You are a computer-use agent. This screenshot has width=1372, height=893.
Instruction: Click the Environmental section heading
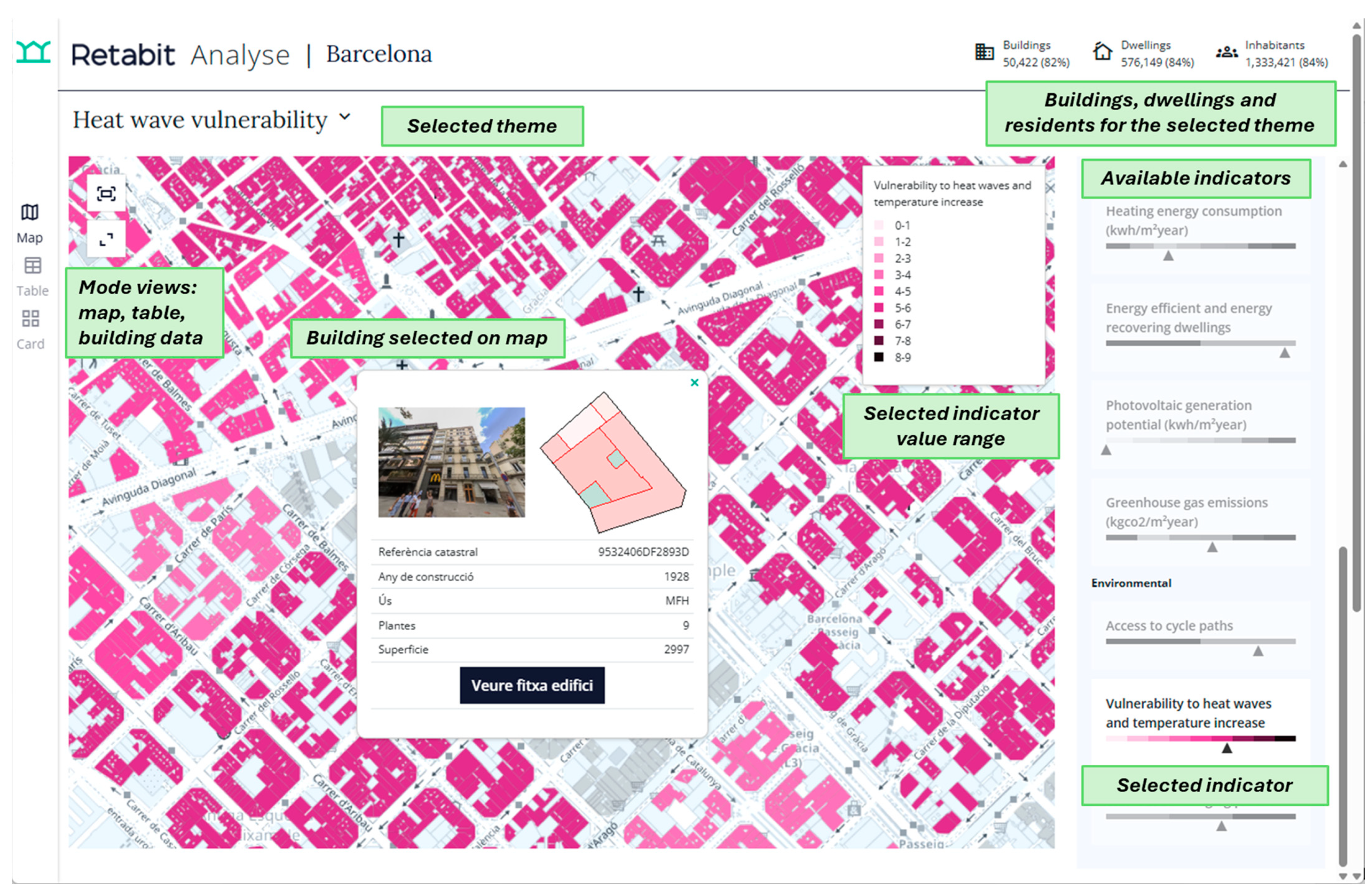point(1131,583)
